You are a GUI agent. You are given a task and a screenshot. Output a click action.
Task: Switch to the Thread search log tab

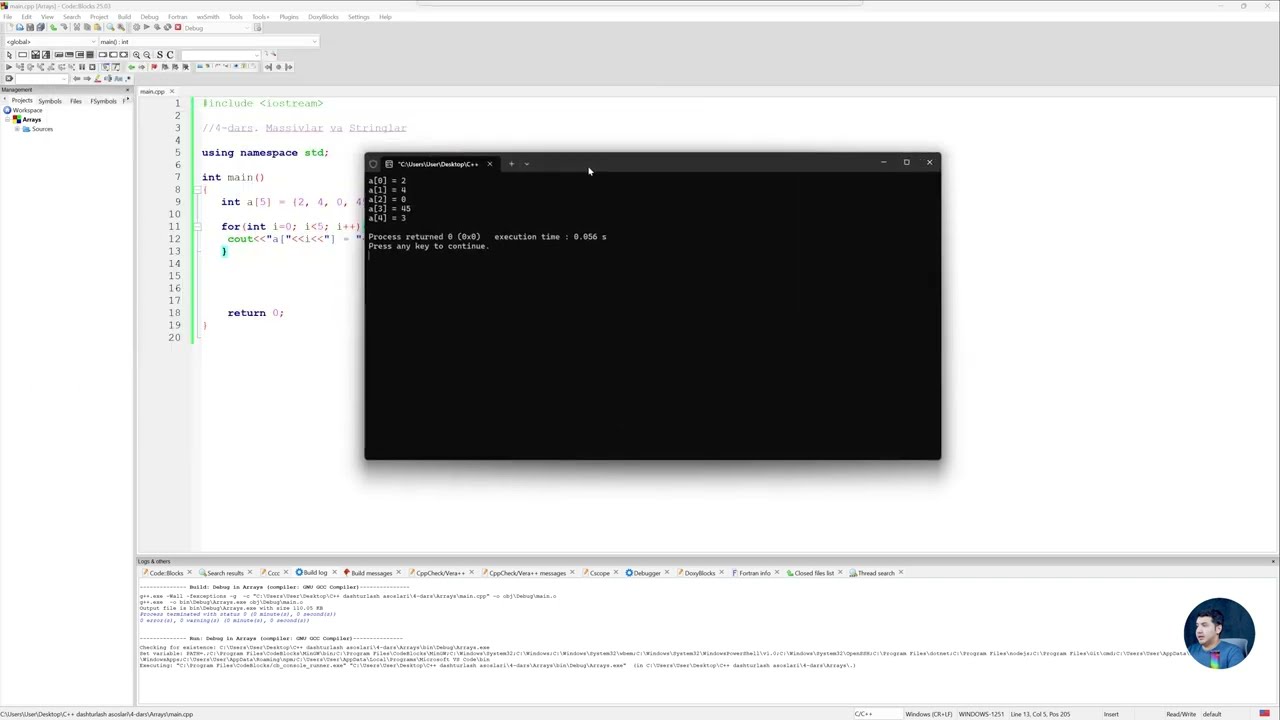(x=875, y=573)
